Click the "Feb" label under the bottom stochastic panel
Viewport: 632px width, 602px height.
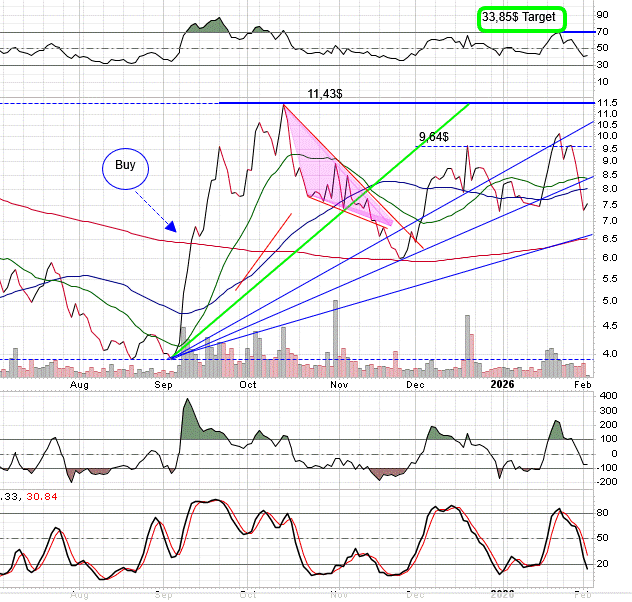pos(583,595)
